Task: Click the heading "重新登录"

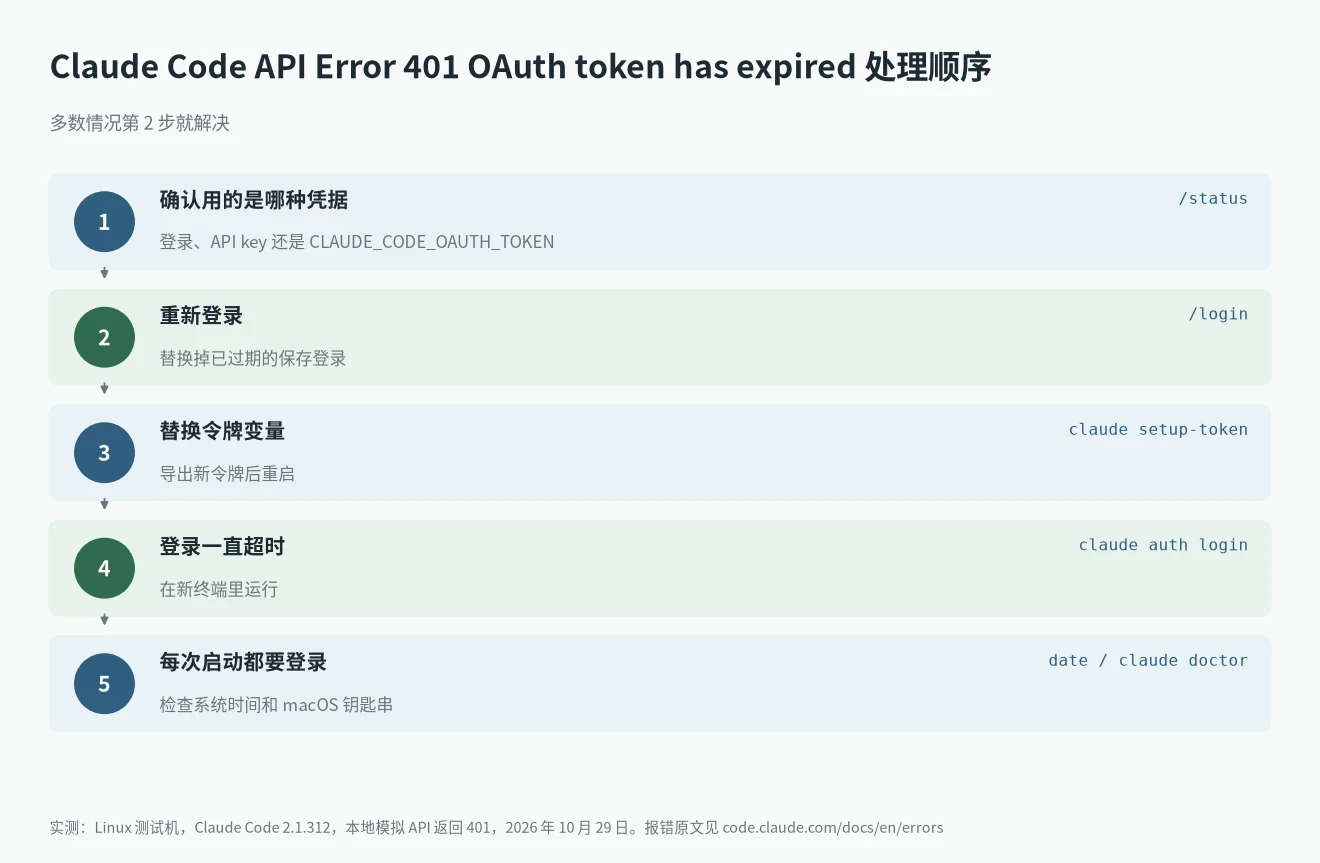Action: pos(201,316)
